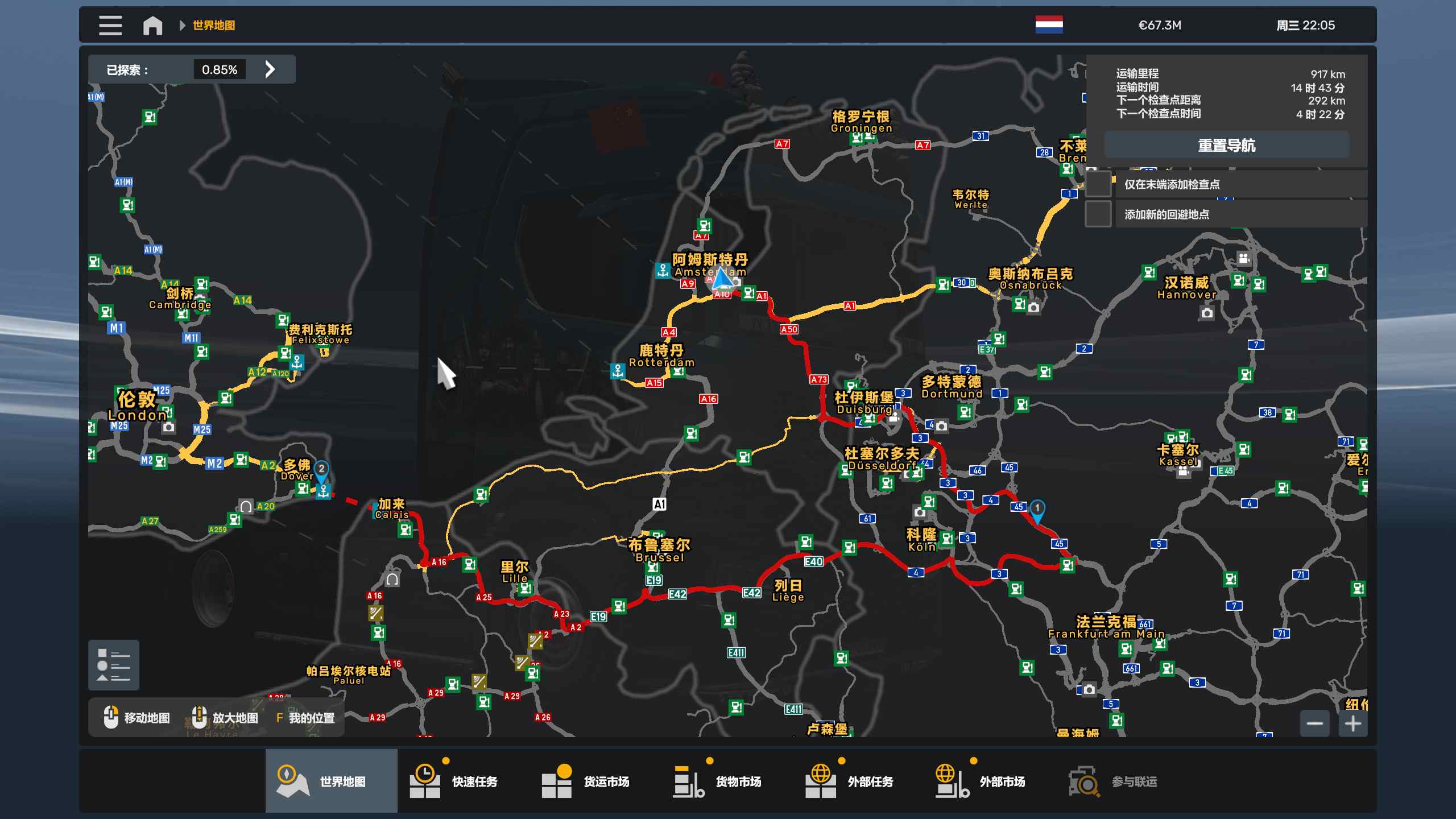
Task: Zoom out the map with minus button
Action: (1314, 723)
